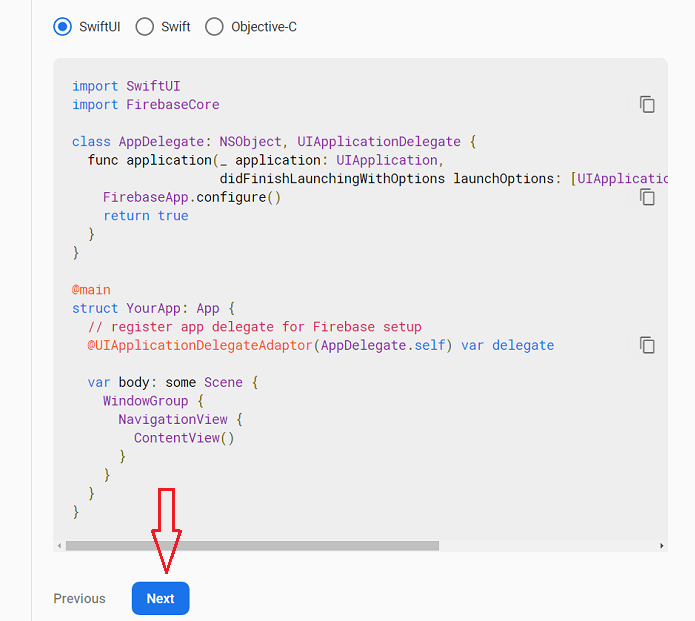Click the horizontal scrollbar thumb

coord(252,546)
